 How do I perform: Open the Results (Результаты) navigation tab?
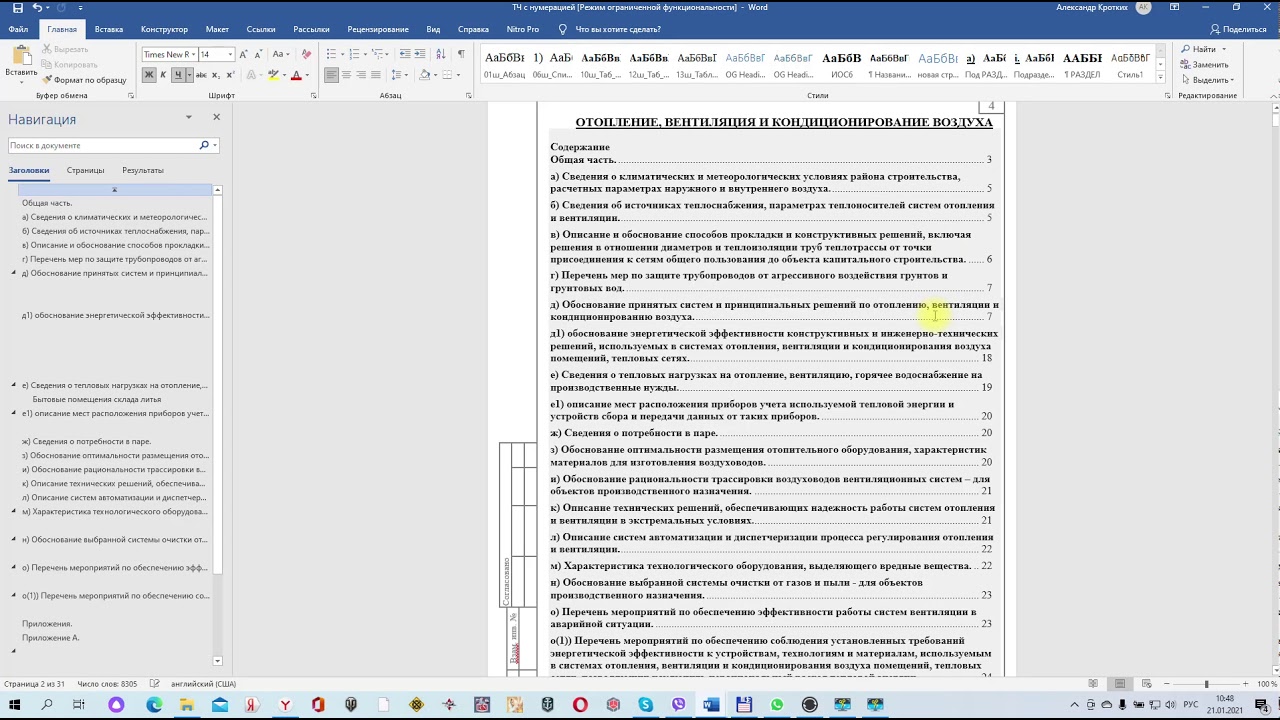coord(143,170)
